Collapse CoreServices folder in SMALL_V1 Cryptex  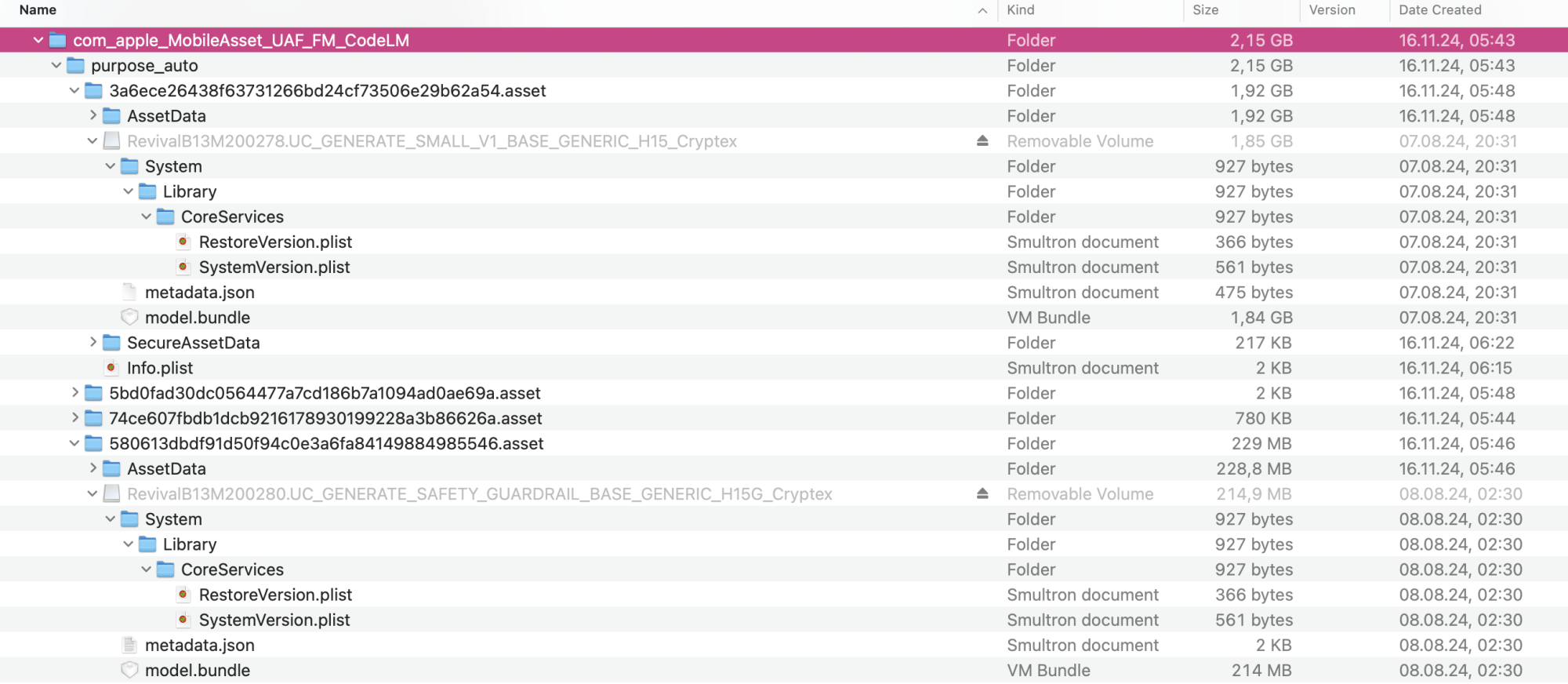pos(146,216)
